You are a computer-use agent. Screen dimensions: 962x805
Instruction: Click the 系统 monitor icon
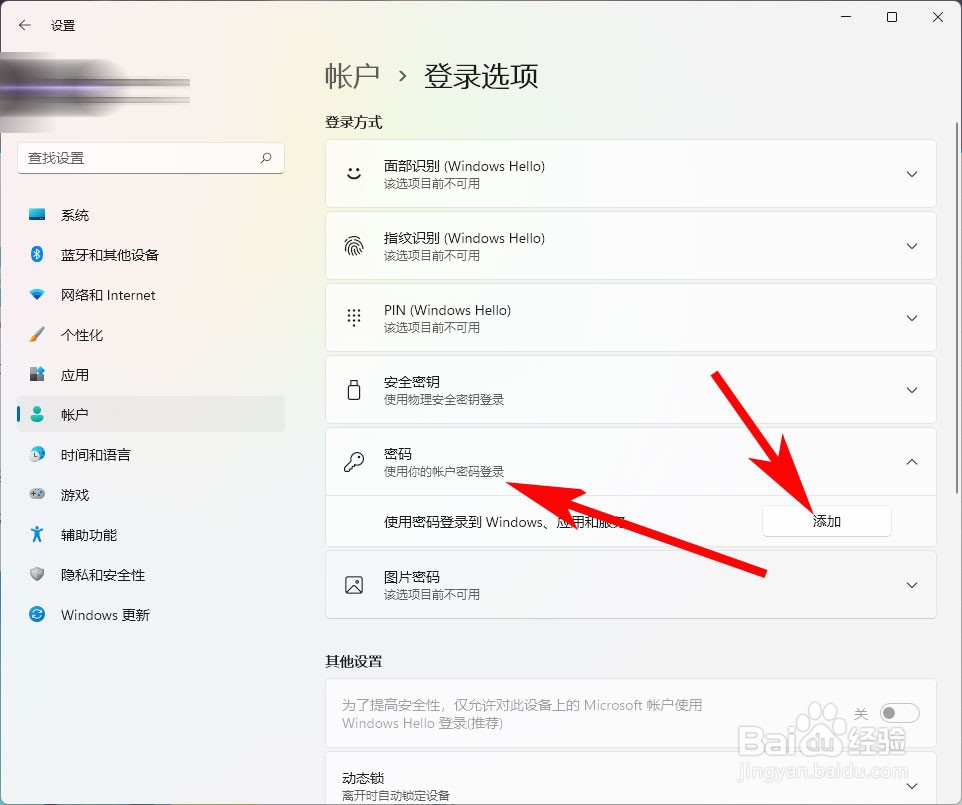click(x=37, y=214)
